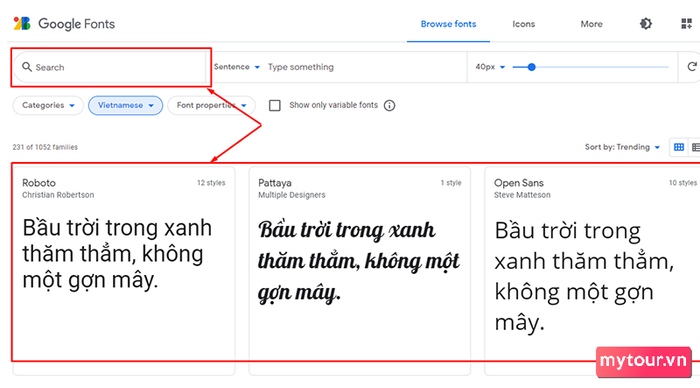Open variable fonts info icon
The height and width of the screenshot is (388, 700).
point(389,105)
